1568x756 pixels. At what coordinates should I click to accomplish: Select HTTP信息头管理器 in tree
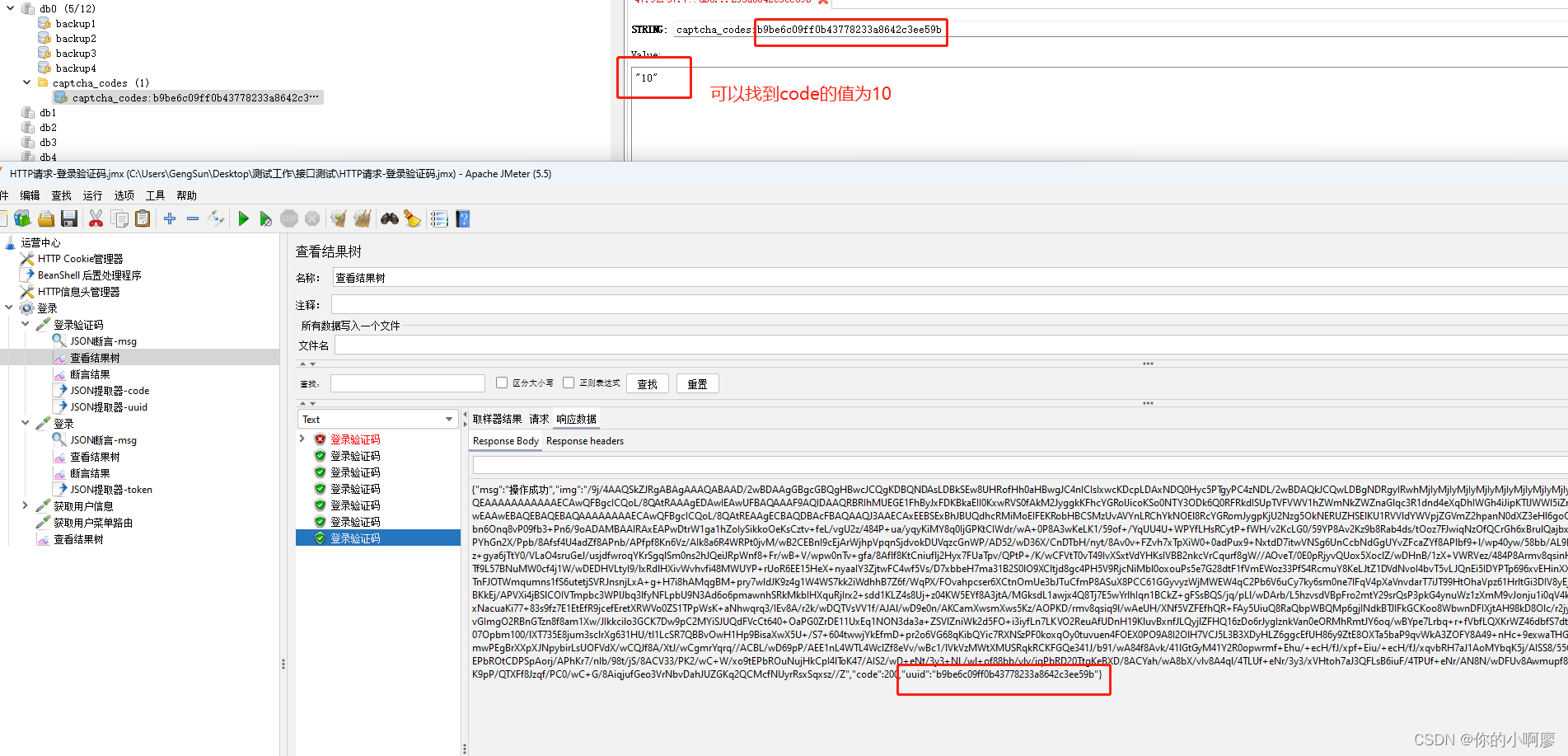(x=78, y=292)
